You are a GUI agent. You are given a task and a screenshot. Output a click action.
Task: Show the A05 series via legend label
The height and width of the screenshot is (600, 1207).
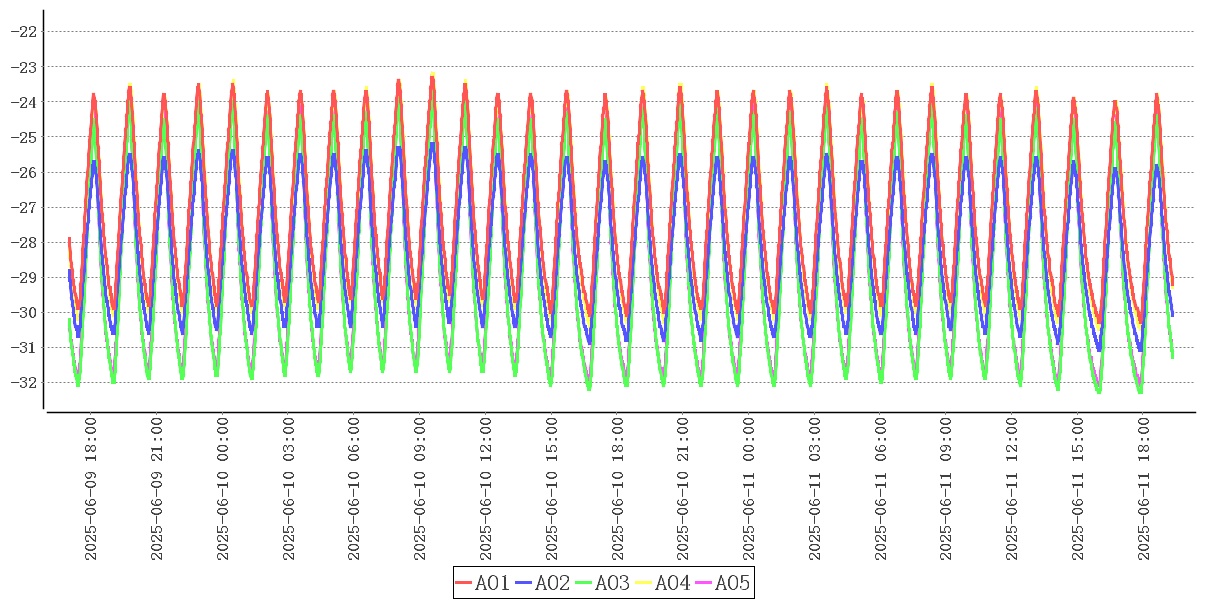tap(732, 583)
